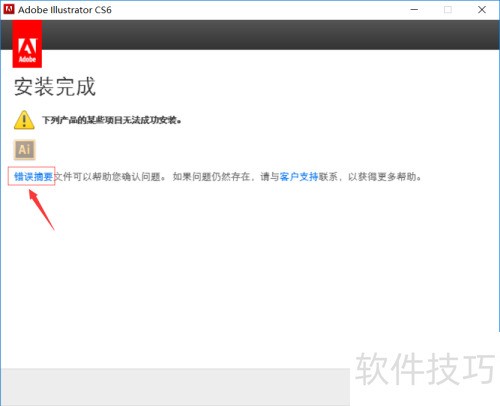Click the Adobe Illustrator CS6 window title
The height and width of the screenshot is (406, 500).
coord(65,10)
